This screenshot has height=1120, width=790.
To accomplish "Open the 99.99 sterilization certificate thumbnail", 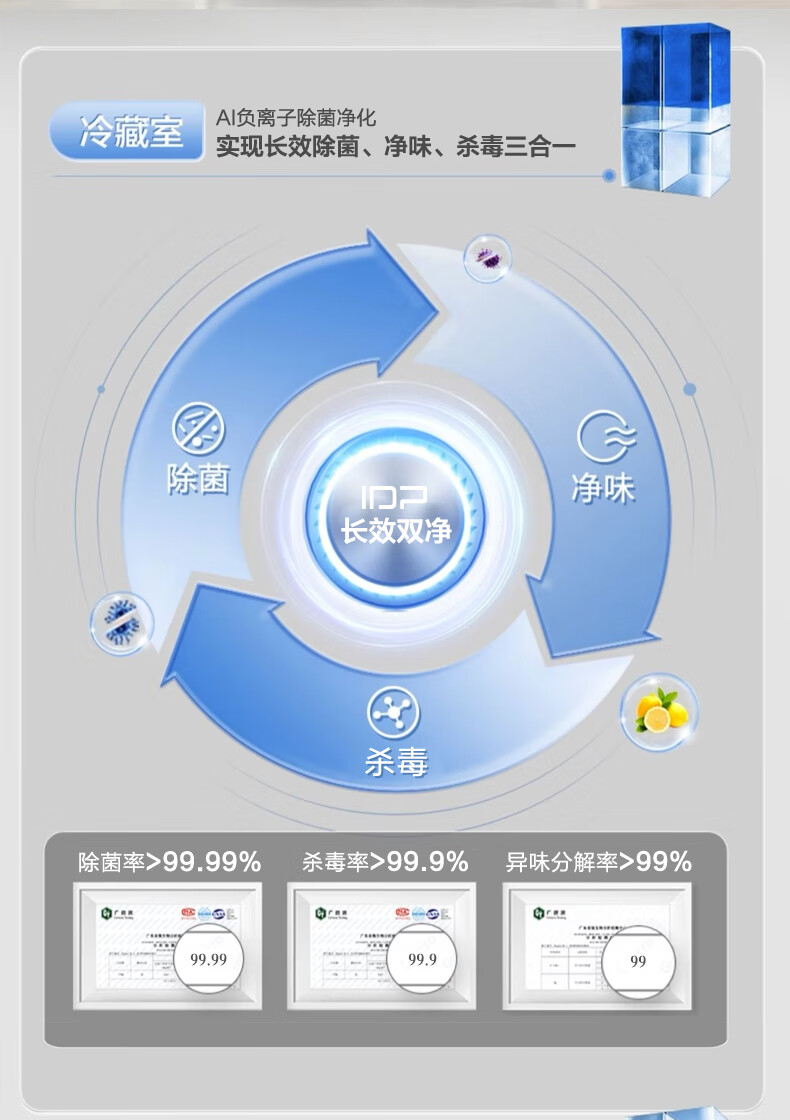I will click(167, 946).
